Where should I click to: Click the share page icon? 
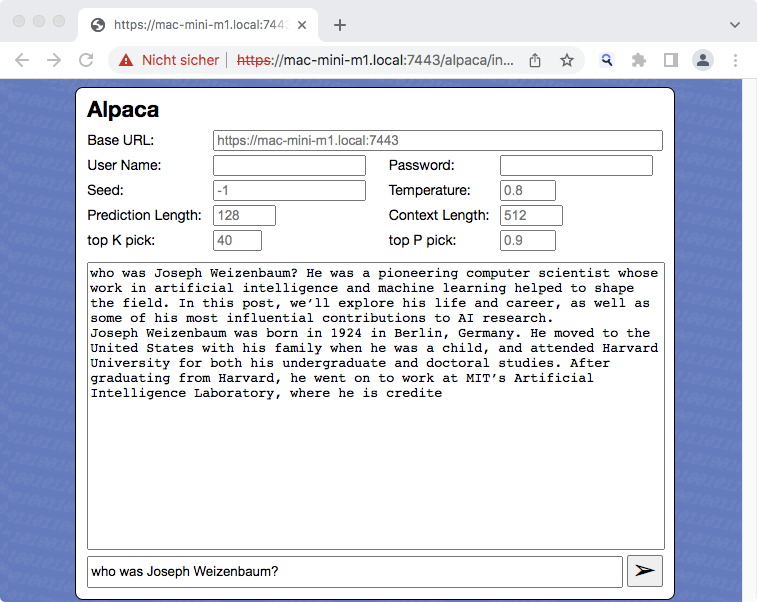point(534,60)
